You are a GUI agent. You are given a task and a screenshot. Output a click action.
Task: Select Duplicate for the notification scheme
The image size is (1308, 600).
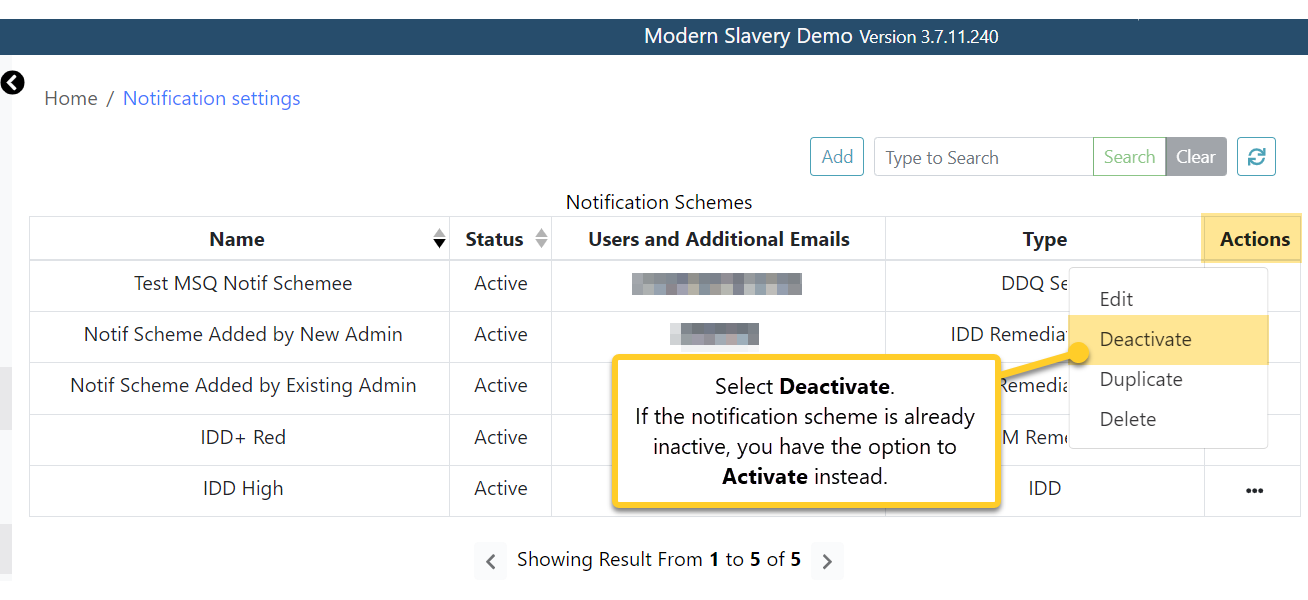tap(1141, 379)
